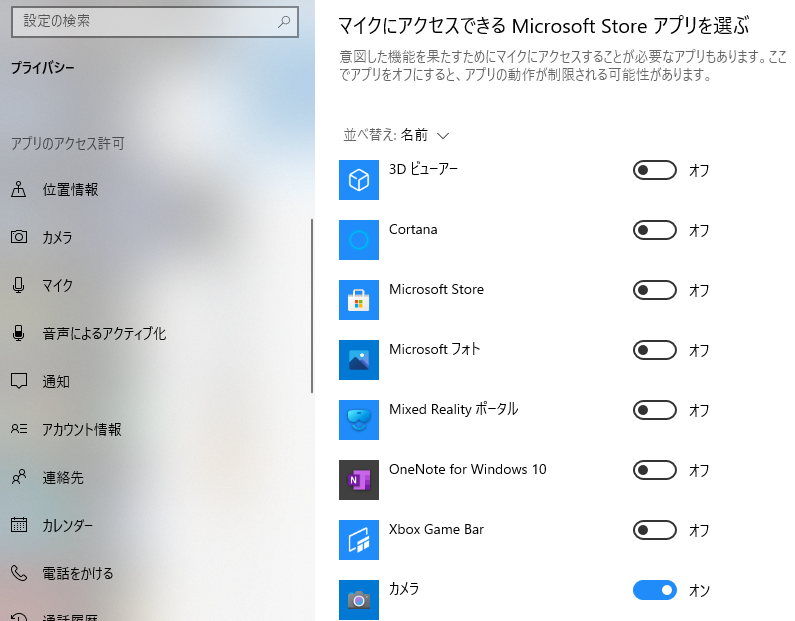Click the OneNote for Windows 10 label
This screenshot has width=795, height=621.
point(467,469)
